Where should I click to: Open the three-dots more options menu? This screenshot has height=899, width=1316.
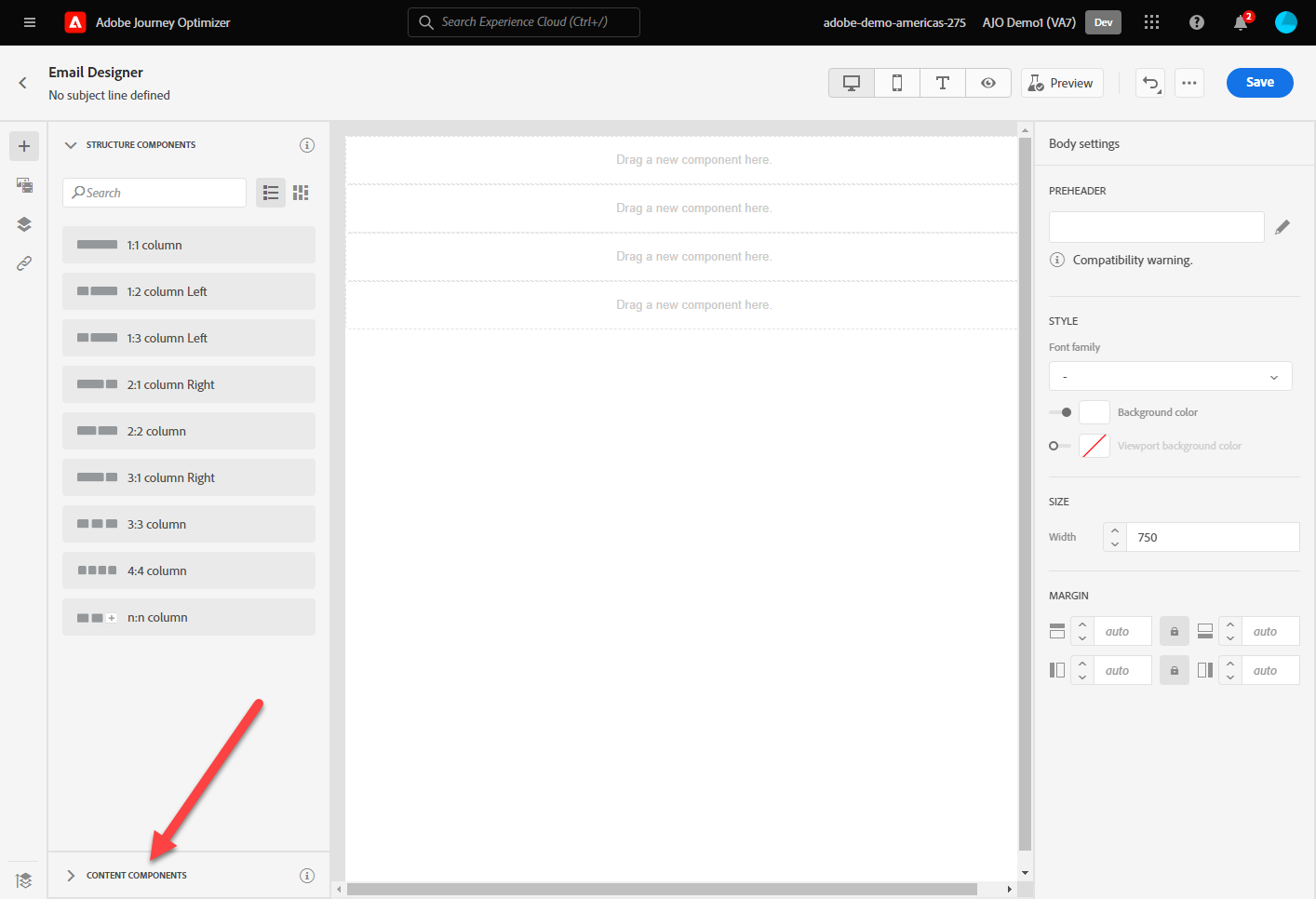click(1189, 83)
